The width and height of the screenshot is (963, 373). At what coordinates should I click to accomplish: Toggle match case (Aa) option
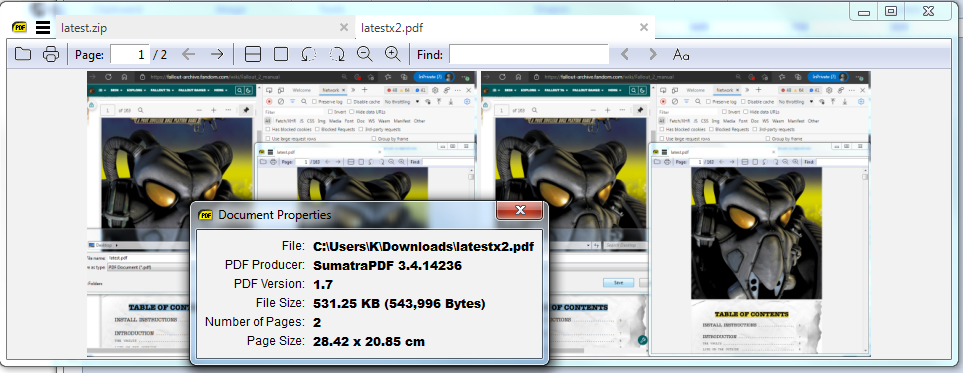[x=680, y=54]
